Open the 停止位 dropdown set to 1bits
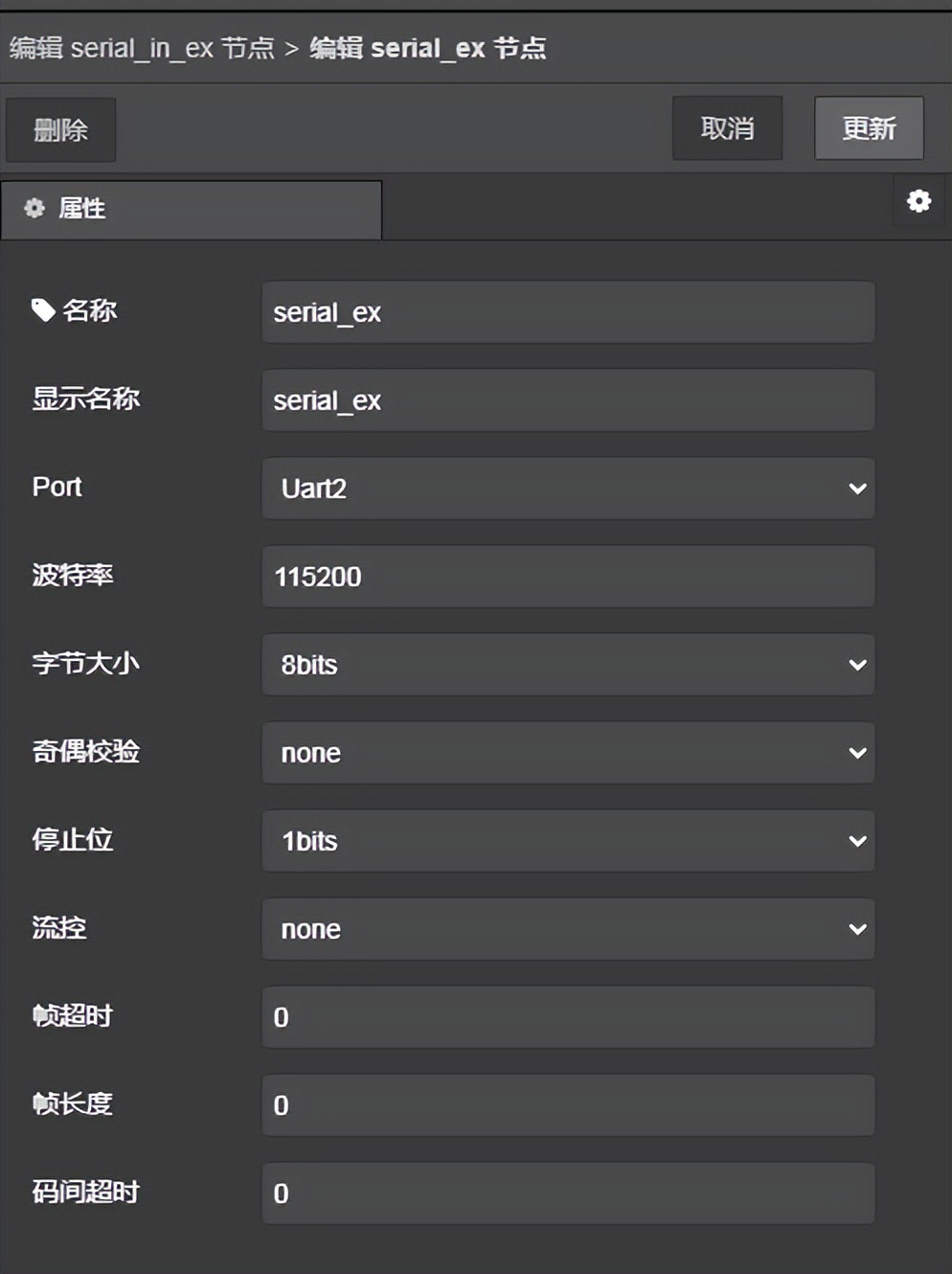 pos(568,841)
